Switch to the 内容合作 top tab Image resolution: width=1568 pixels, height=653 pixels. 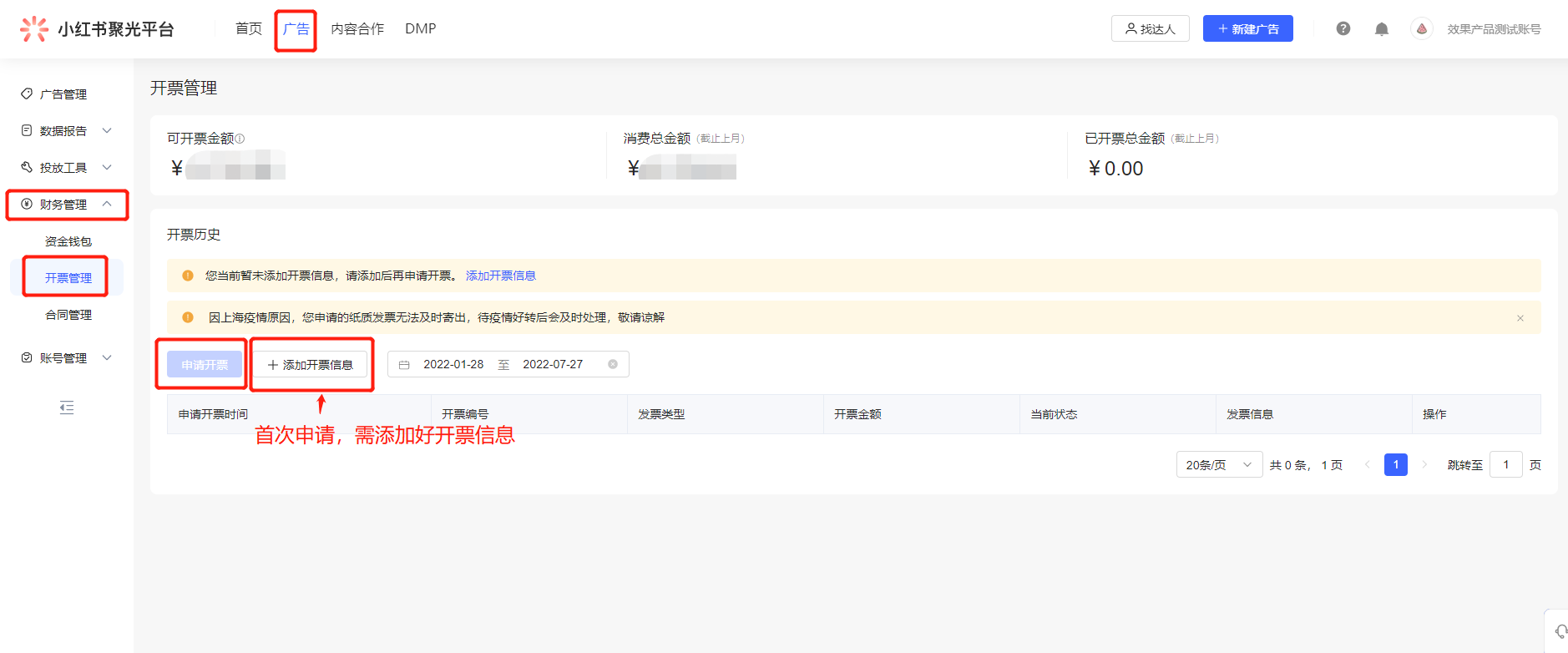[357, 29]
